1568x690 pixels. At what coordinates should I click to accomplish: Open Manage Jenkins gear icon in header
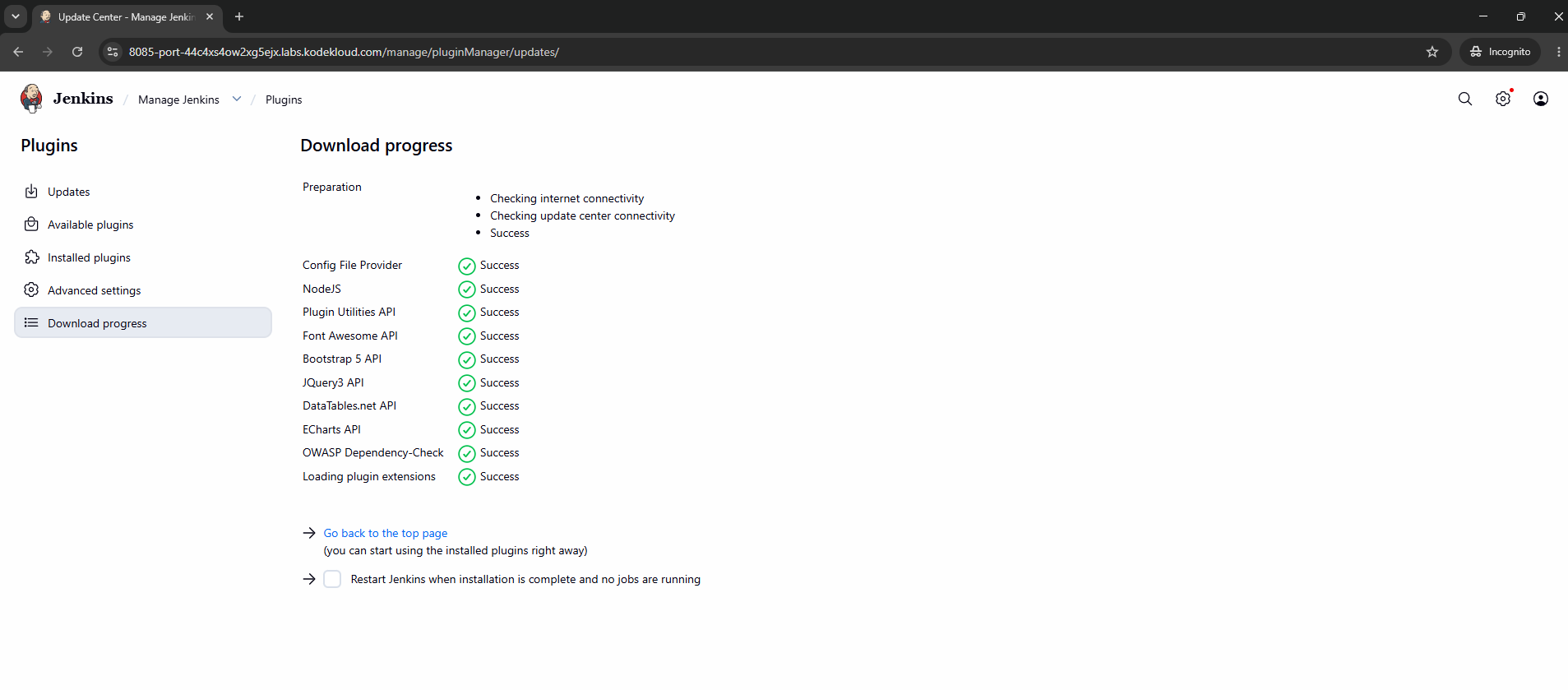pos(1503,99)
